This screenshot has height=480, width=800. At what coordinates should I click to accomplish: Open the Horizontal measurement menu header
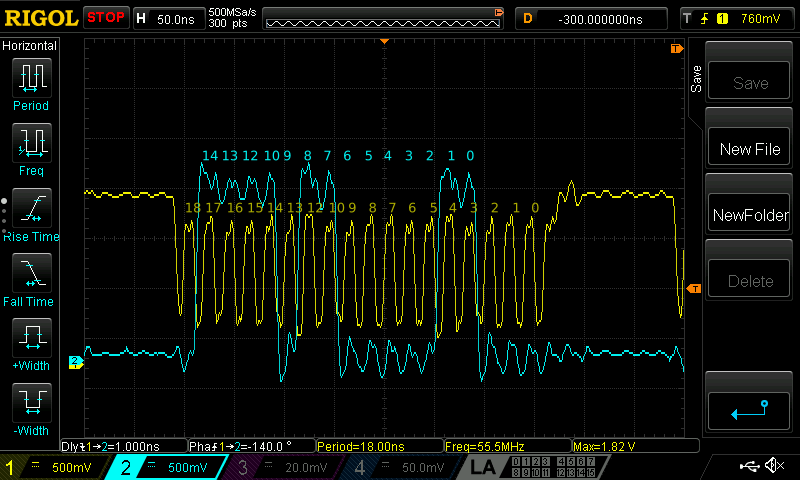click(30, 46)
